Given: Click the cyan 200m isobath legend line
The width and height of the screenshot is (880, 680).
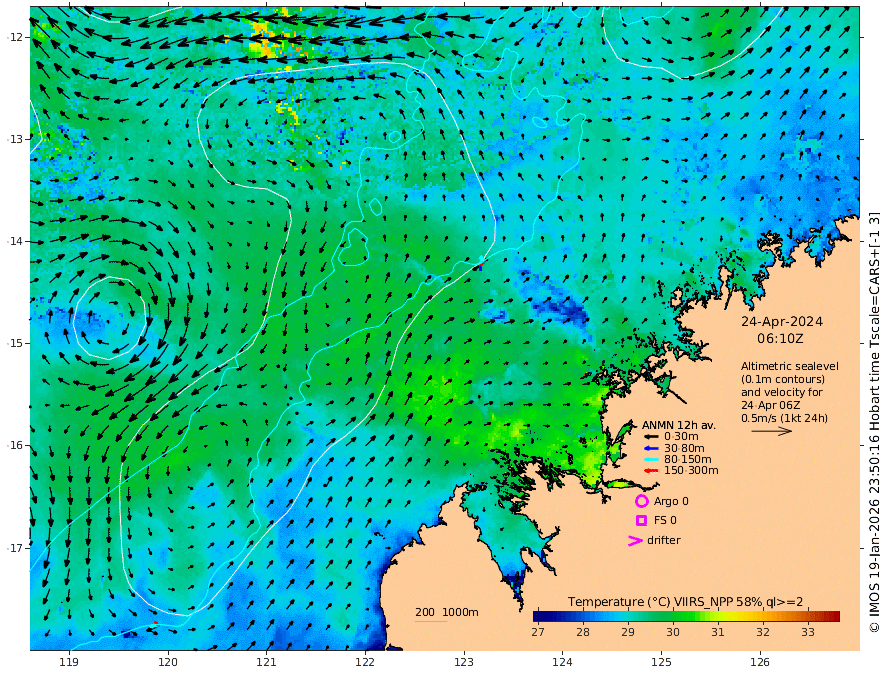Looking at the screenshot, I should coord(431,621).
